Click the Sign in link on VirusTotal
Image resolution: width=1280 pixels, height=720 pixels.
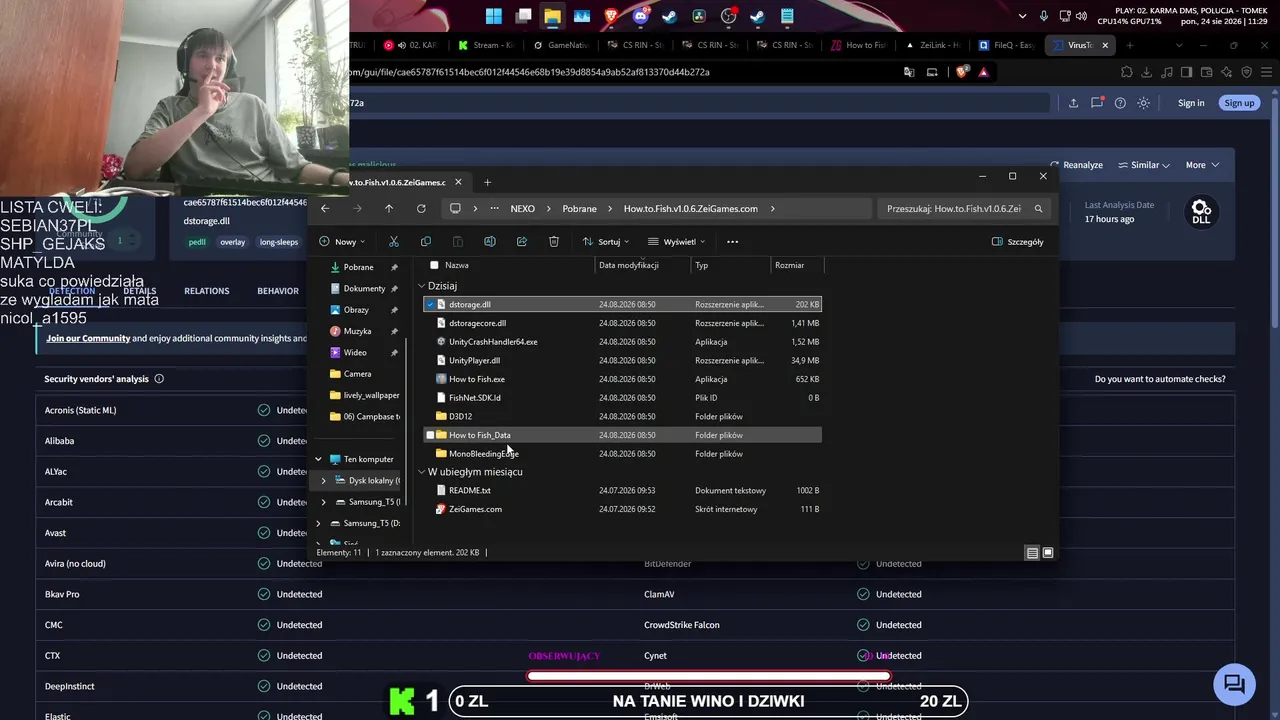tap(1191, 103)
